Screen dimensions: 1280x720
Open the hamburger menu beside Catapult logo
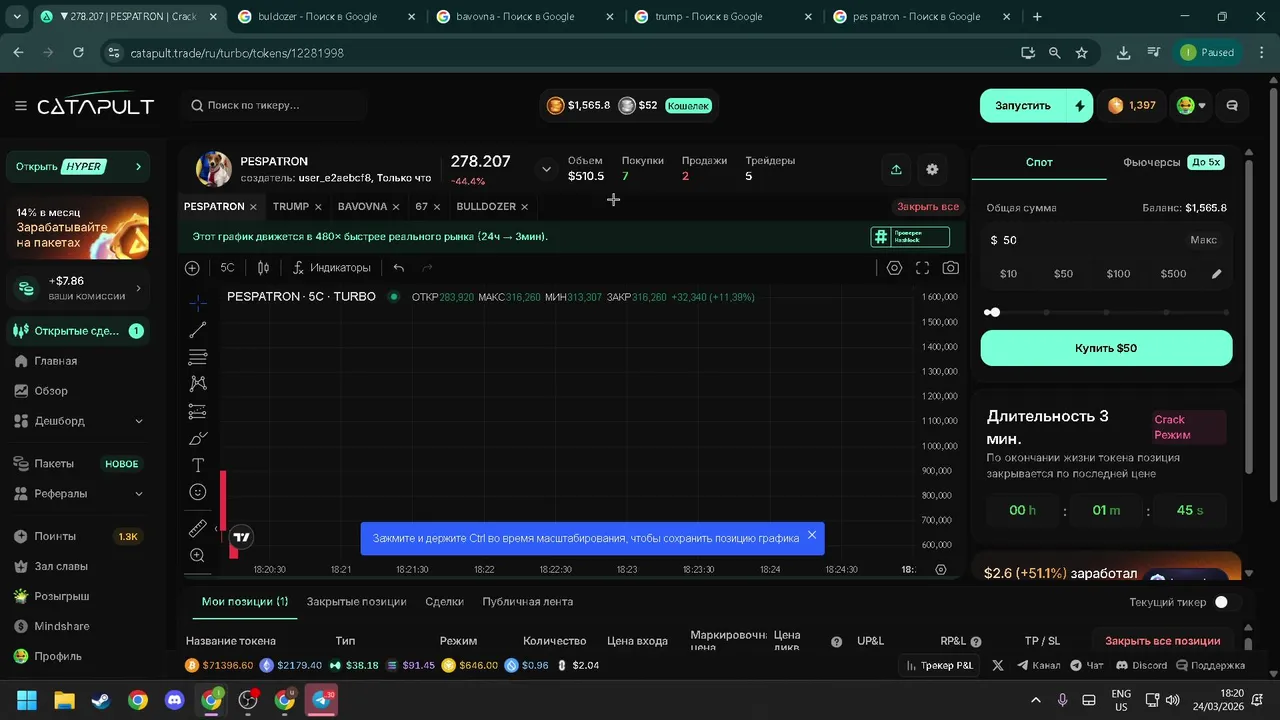20,106
